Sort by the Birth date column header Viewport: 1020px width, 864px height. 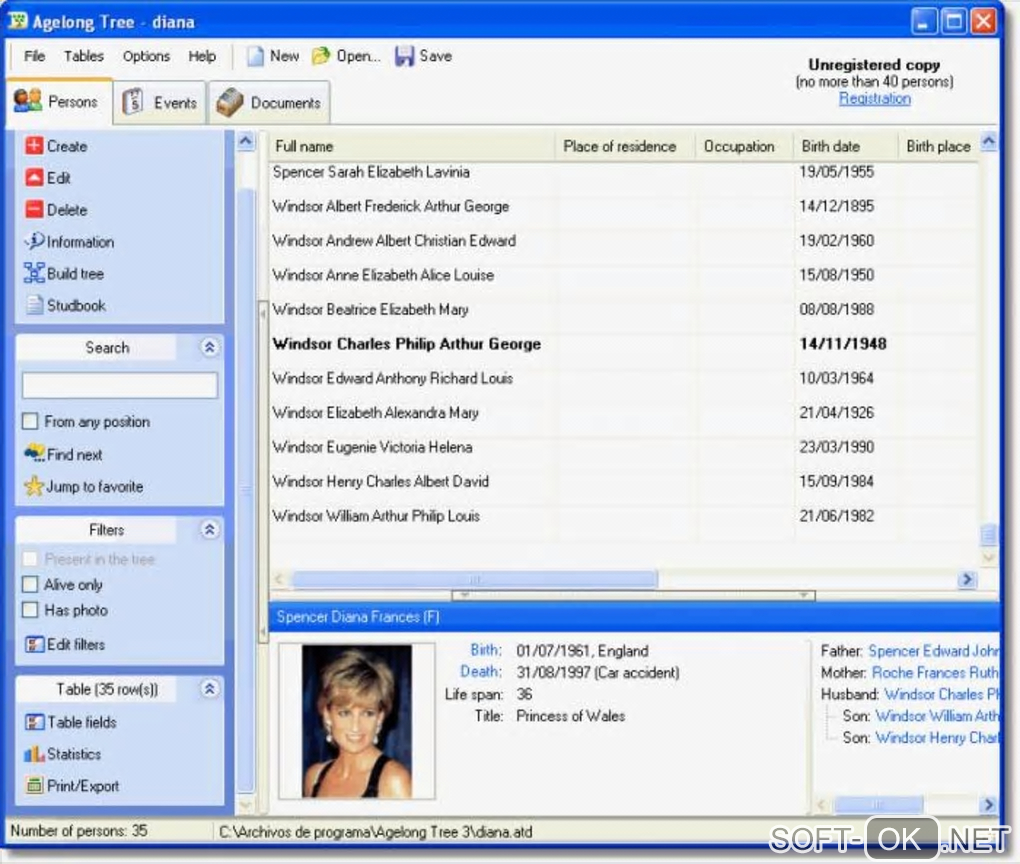click(x=845, y=146)
